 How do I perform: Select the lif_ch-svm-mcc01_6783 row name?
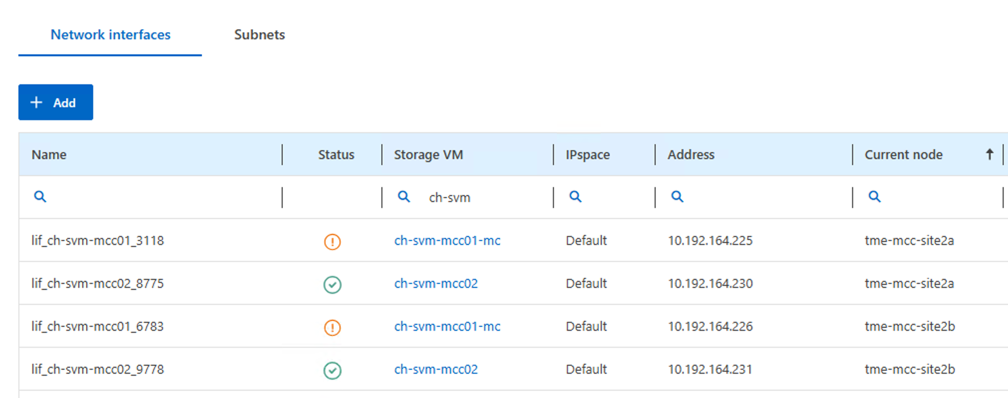click(x=98, y=327)
